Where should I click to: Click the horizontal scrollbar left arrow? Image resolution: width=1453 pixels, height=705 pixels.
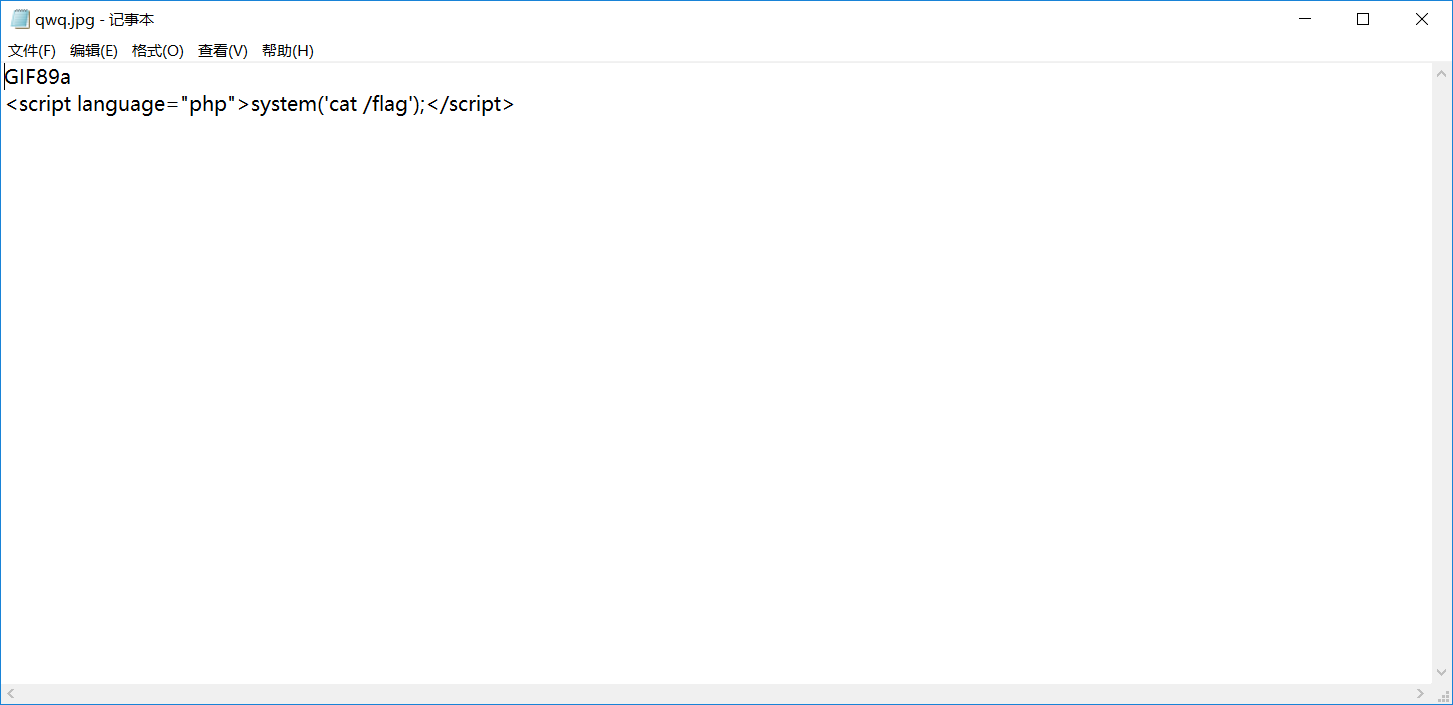11,693
